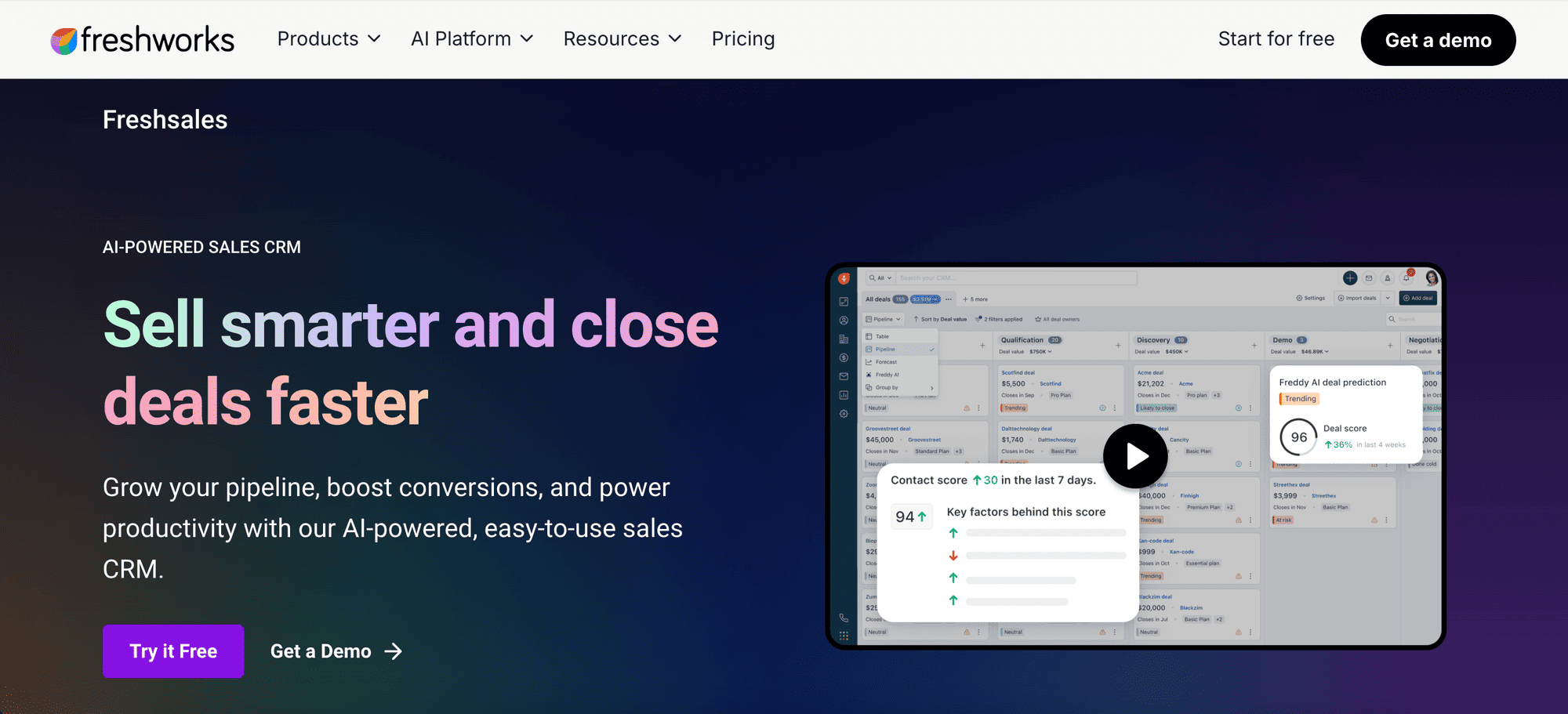Screen dimensions: 1568x714
Task: Click the "Scotfind deal" card title in the preview
Action: tap(1018, 373)
